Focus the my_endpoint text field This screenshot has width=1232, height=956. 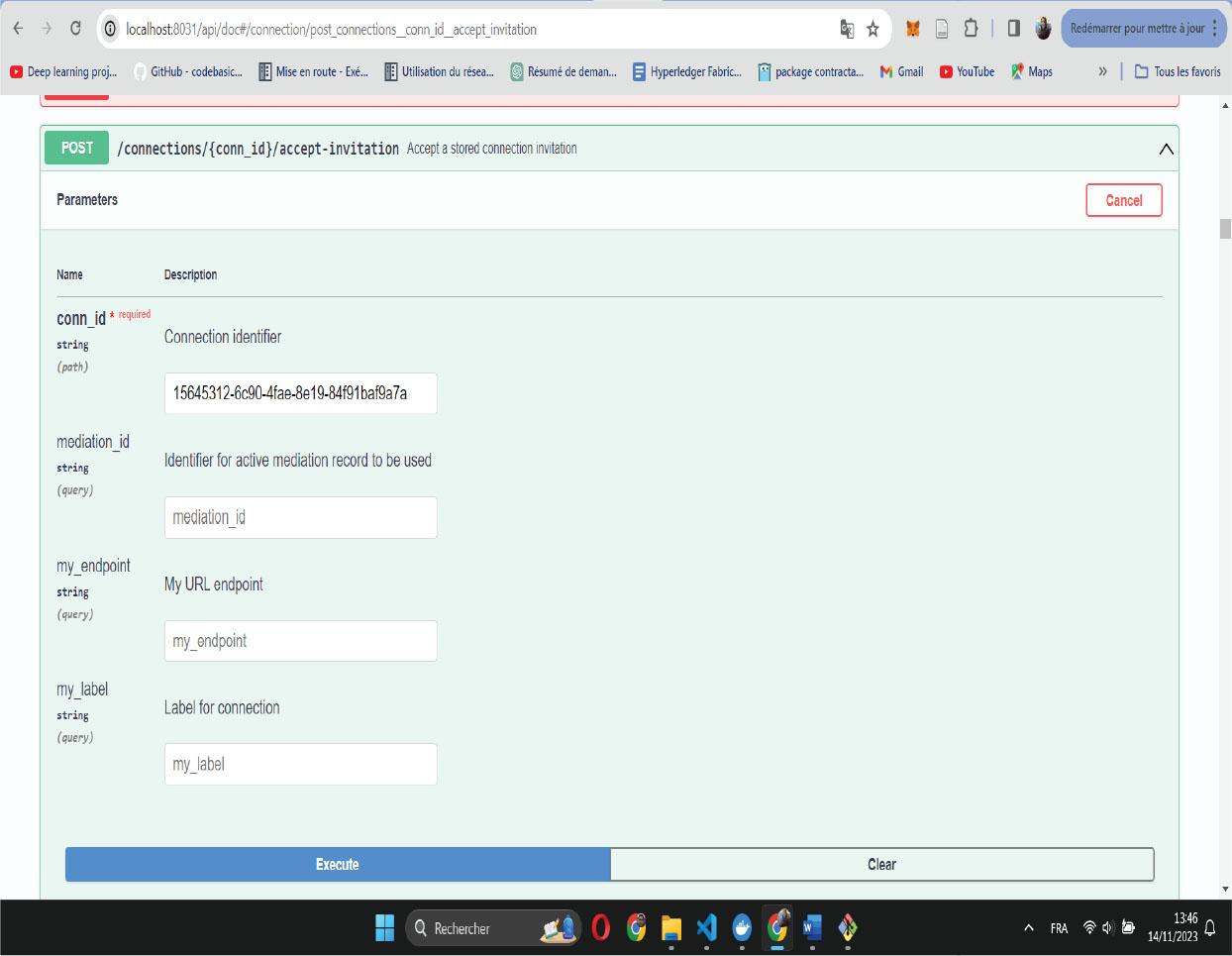(x=300, y=641)
